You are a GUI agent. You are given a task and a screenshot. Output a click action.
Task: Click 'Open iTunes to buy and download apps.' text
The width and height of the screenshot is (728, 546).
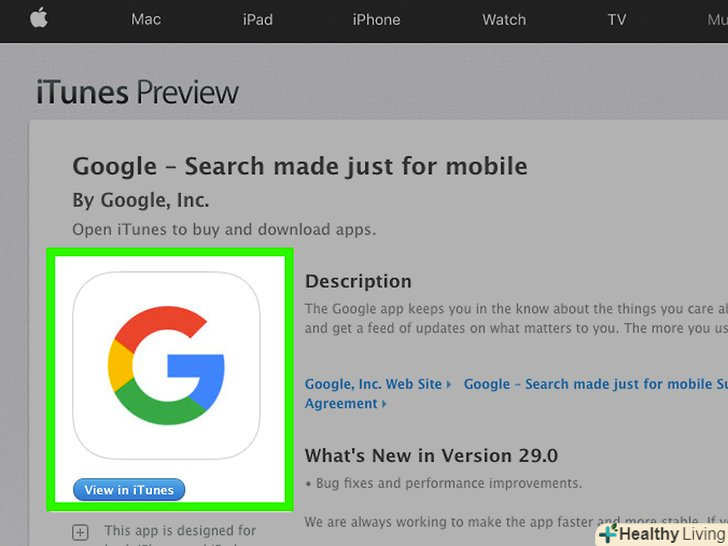pyautogui.click(x=224, y=229)
